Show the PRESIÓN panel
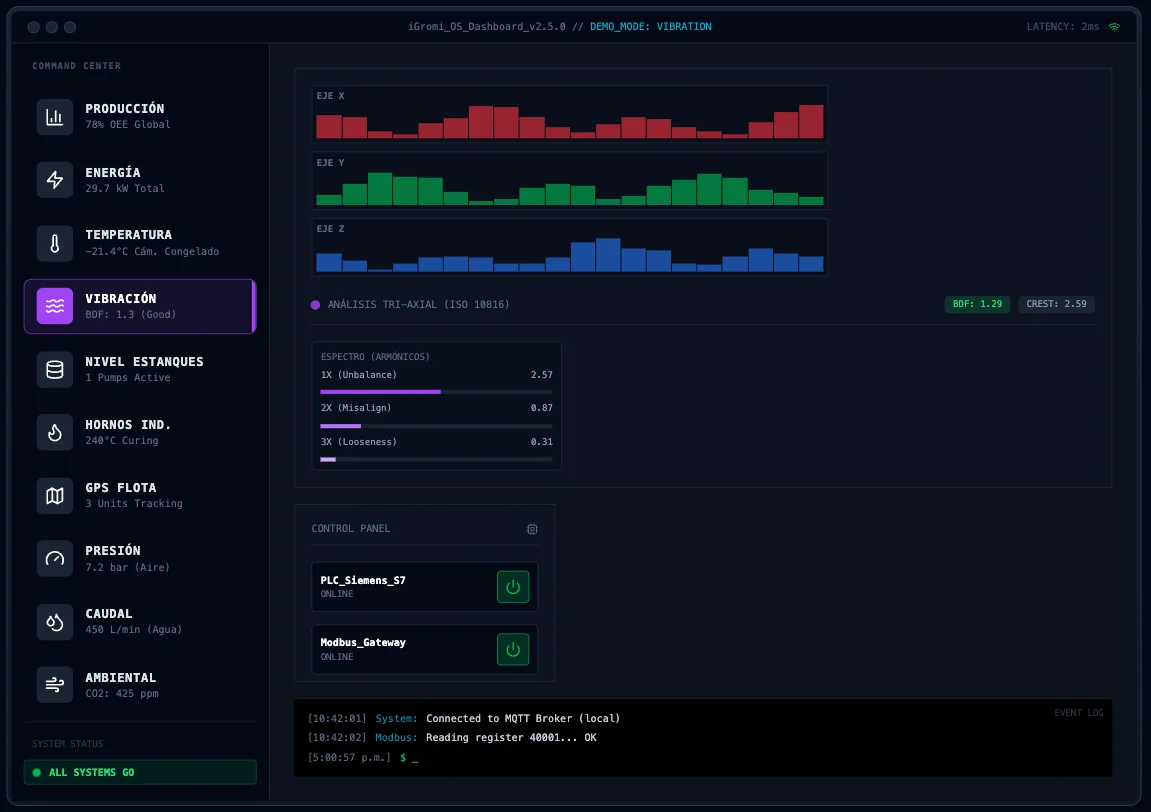 [x=140, y=559]
